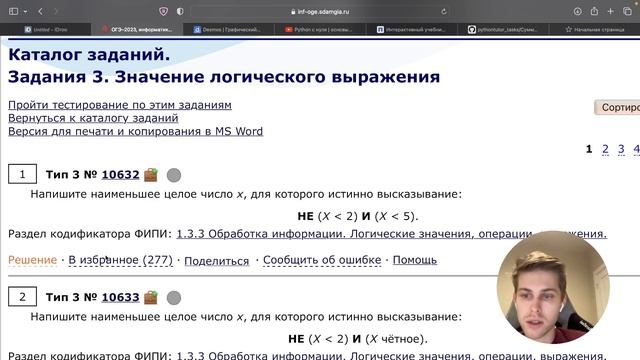This screenshot has height=360, width=640.
Task: Go to page 2 of tasks
Action: (x=605, y=149)
